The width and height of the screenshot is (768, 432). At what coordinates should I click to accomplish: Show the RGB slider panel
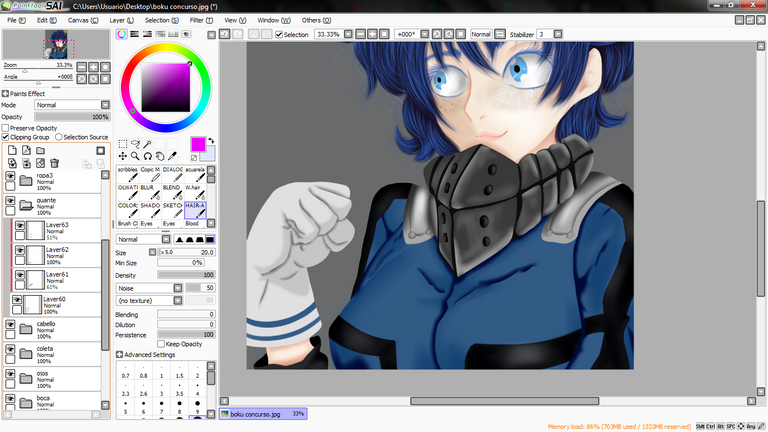134,34
